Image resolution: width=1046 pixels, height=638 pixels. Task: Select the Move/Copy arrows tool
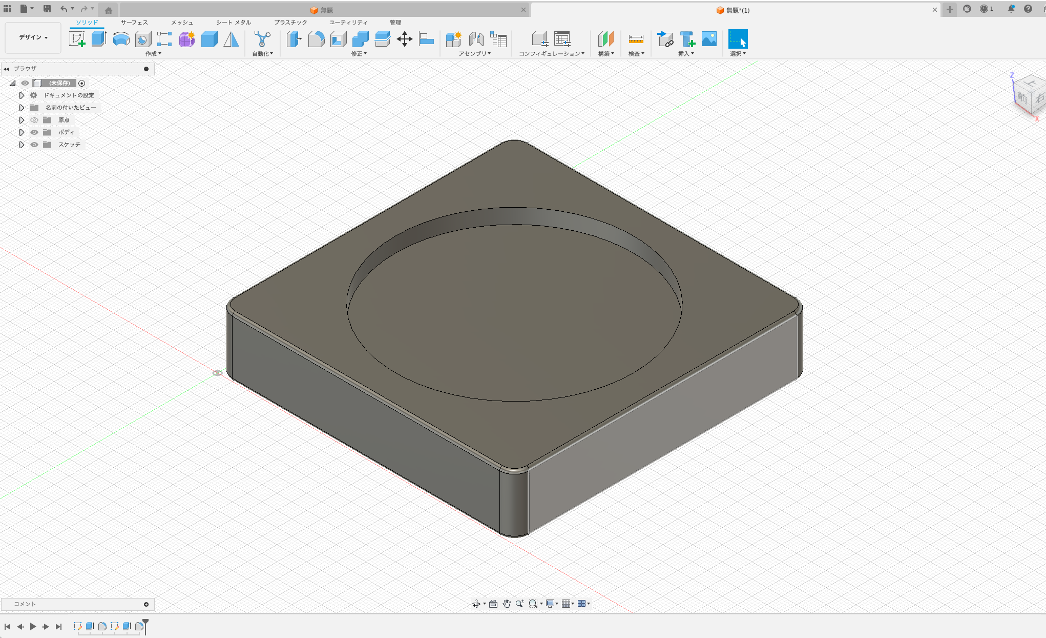click(x=404, y=39)
